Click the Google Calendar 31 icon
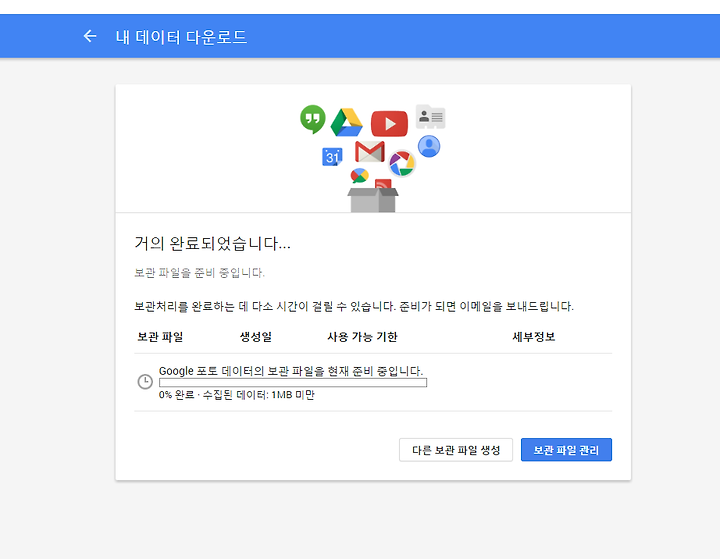Screen dimensions: 720x559 [332, 157]
